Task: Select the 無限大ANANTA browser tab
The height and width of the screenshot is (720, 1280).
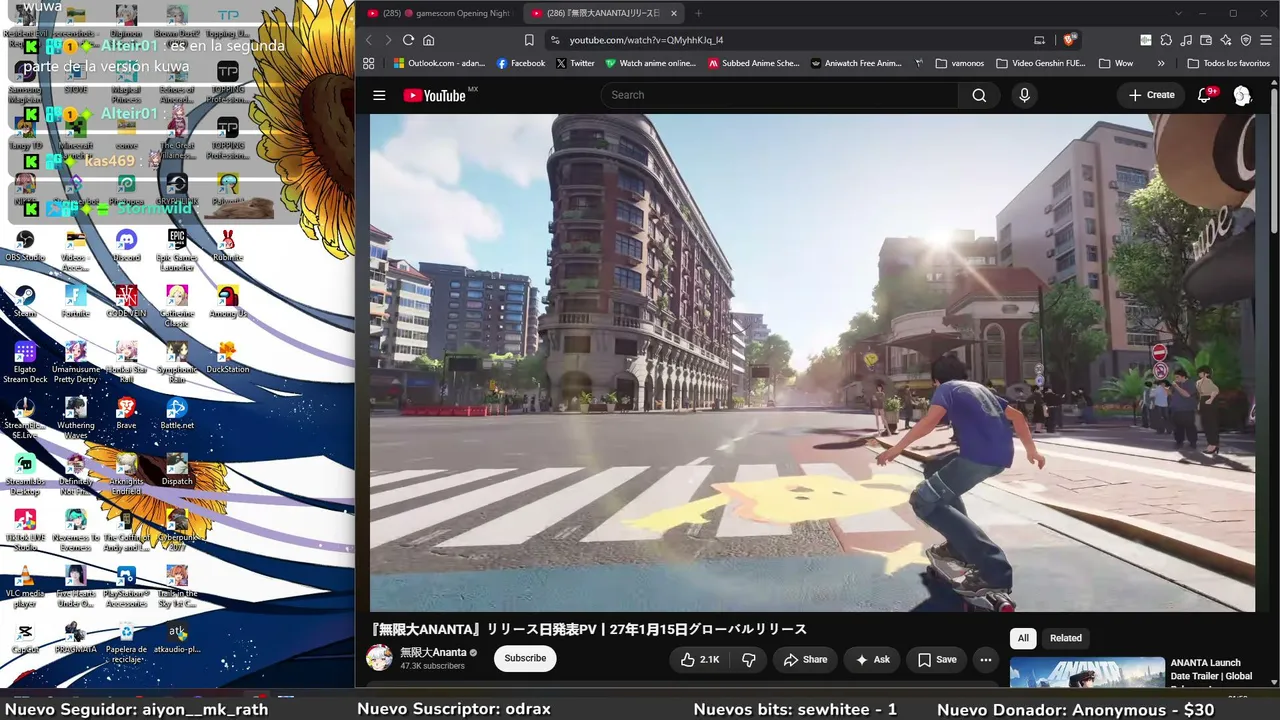Action: 604,13
